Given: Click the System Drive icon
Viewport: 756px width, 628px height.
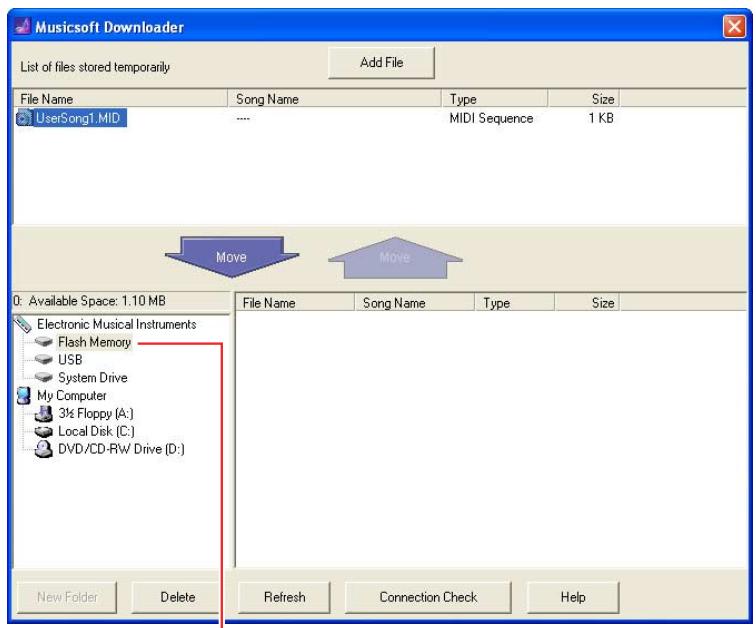Looking at the screenshot, I should tap(43, 377).
